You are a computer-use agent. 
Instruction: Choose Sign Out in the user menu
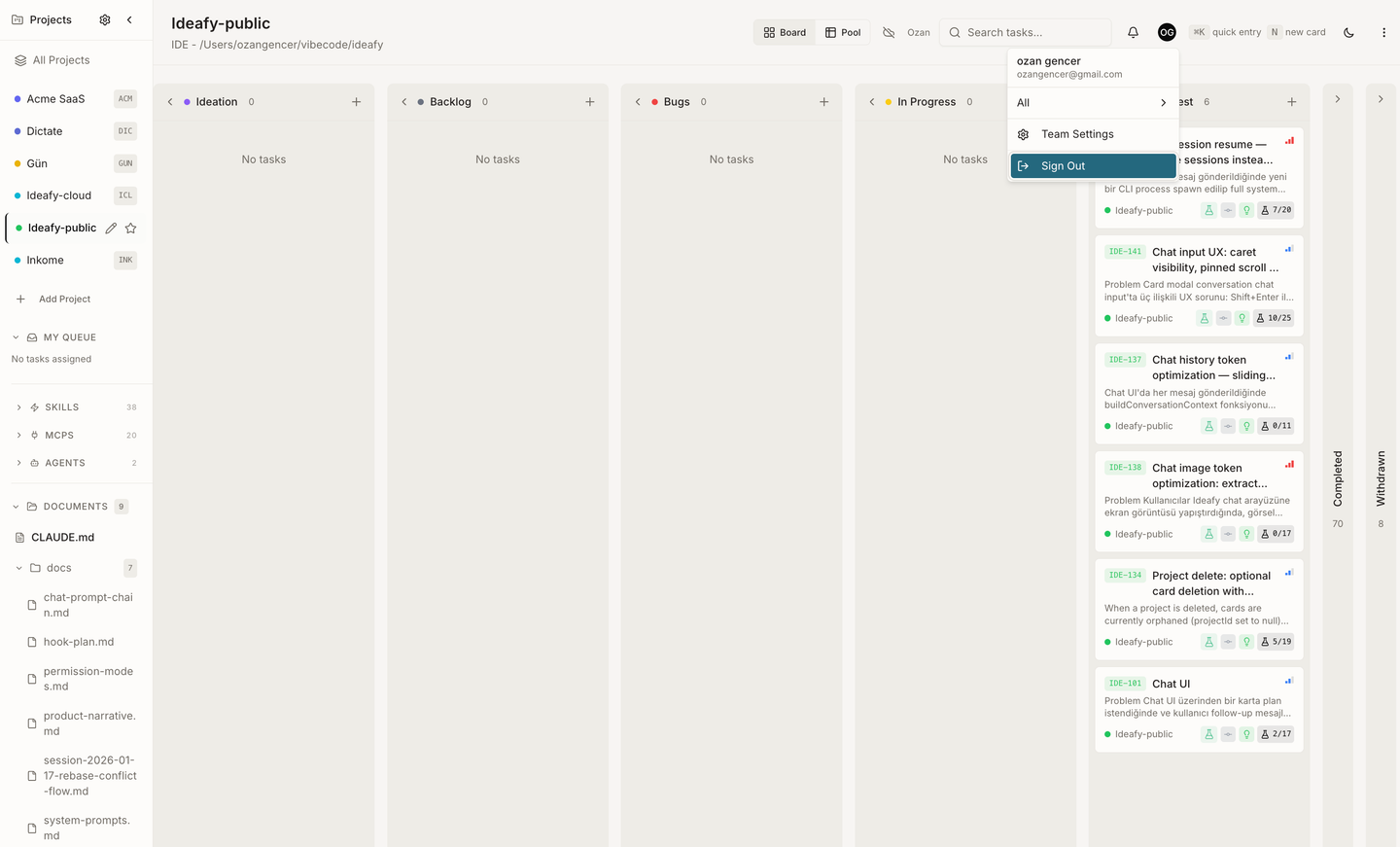[1093, 166]
